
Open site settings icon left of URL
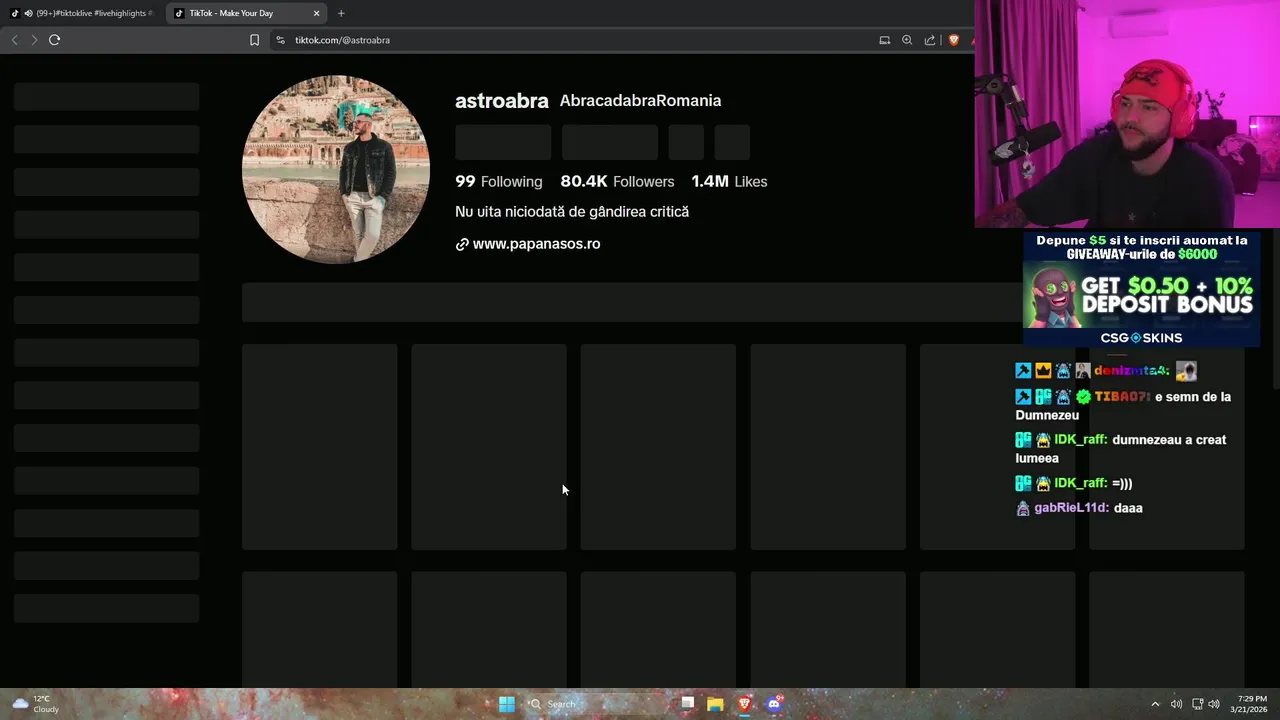(x=280, y=40)
